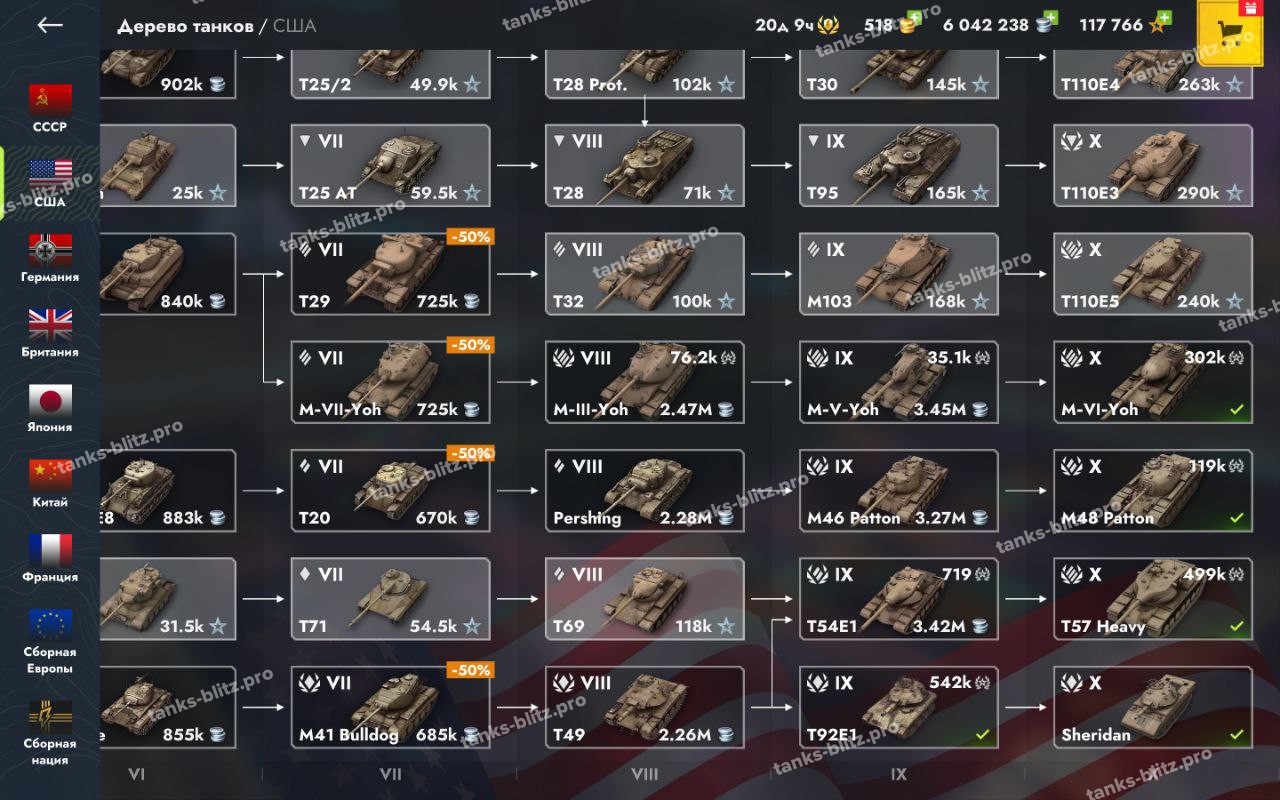1280x800 pixels.
Task: Select the Германия flag icon
Action: click(x=50, y=250)
